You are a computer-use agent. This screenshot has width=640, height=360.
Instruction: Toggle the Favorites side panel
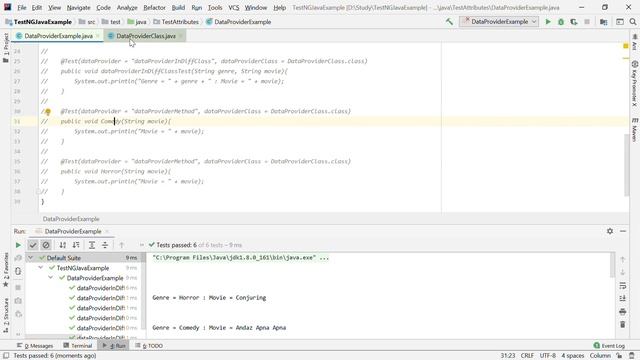[x=6, y=269]
